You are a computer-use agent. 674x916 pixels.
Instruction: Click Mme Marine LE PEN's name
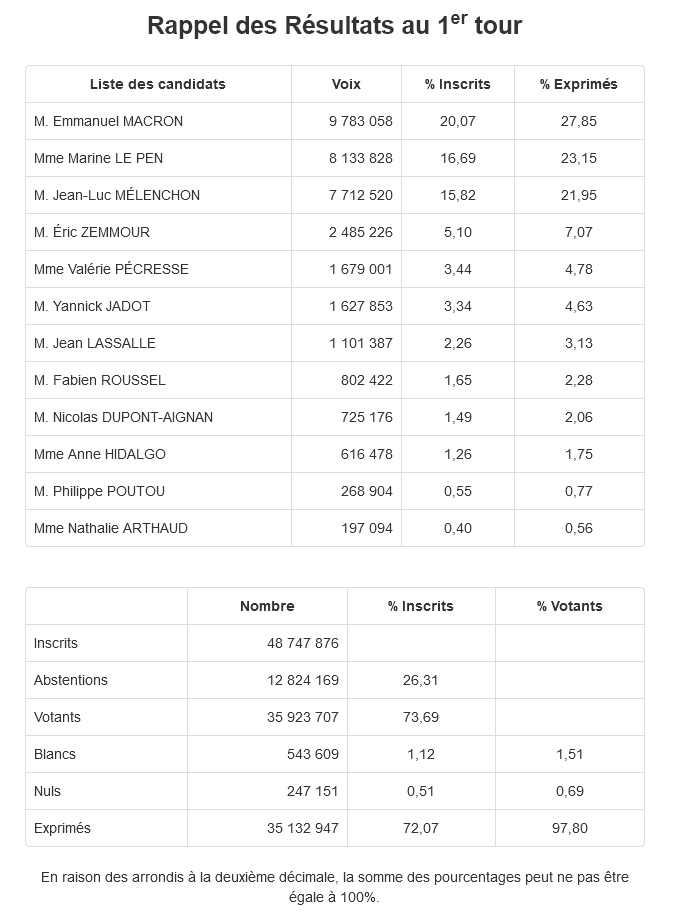click(98, 158)
